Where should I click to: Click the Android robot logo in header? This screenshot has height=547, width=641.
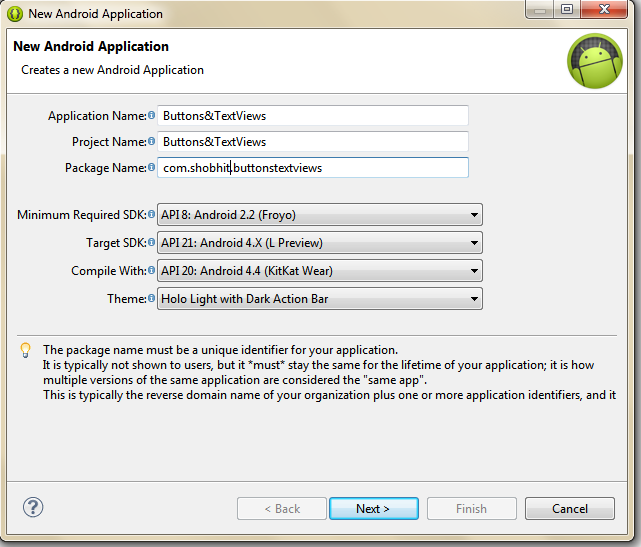(595, 61)
